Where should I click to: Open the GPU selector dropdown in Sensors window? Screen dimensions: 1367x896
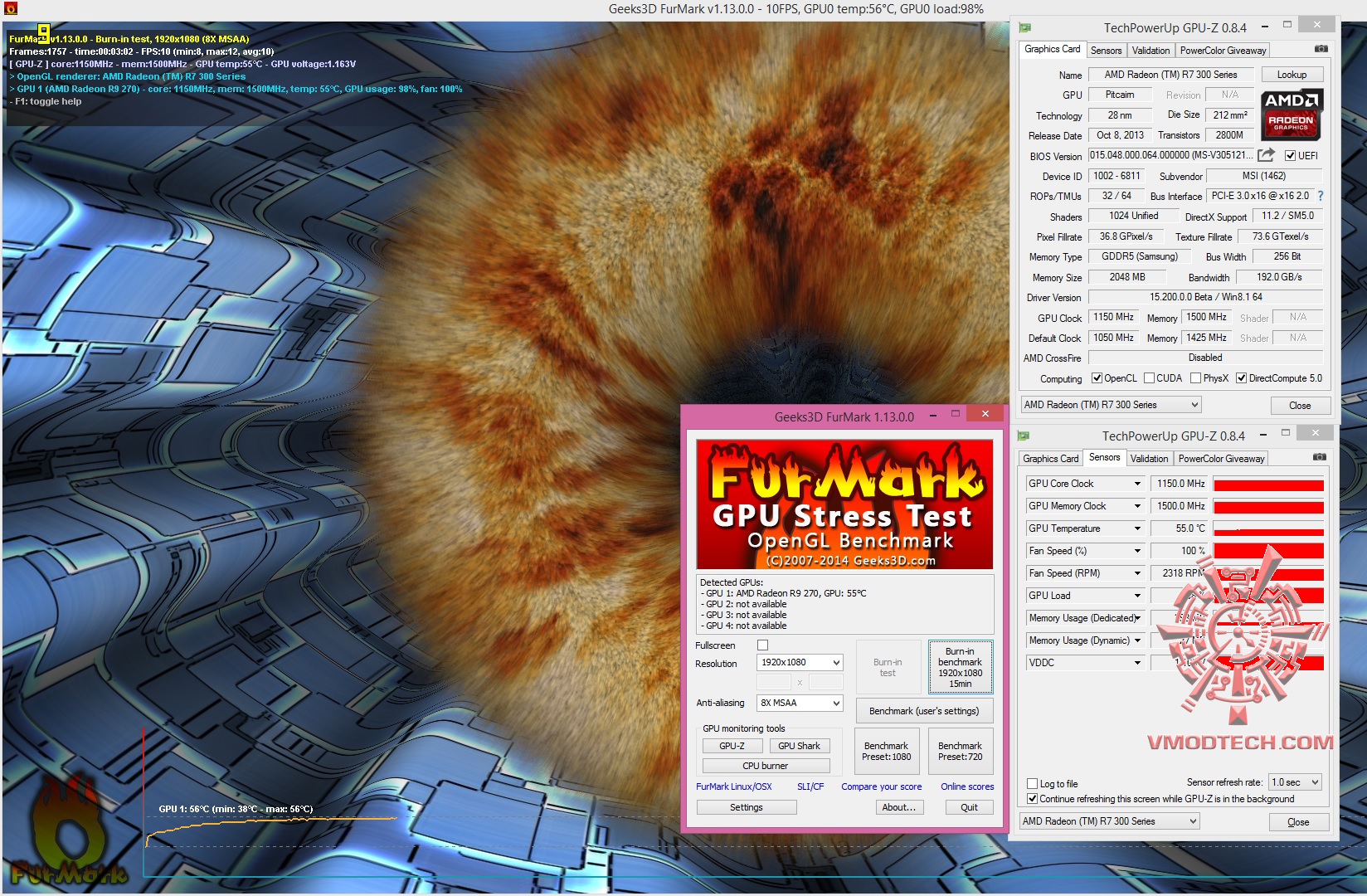click(x=1110, y=821)
